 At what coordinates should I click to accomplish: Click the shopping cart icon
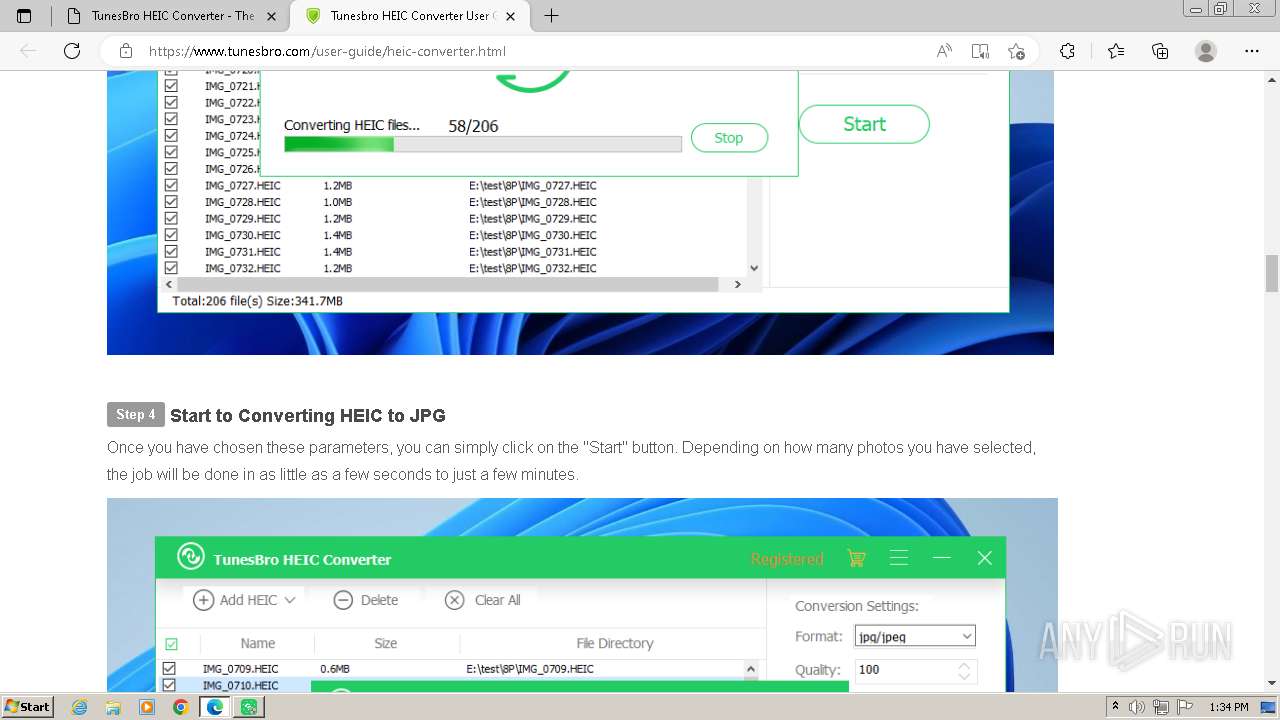tap(856, 558)
